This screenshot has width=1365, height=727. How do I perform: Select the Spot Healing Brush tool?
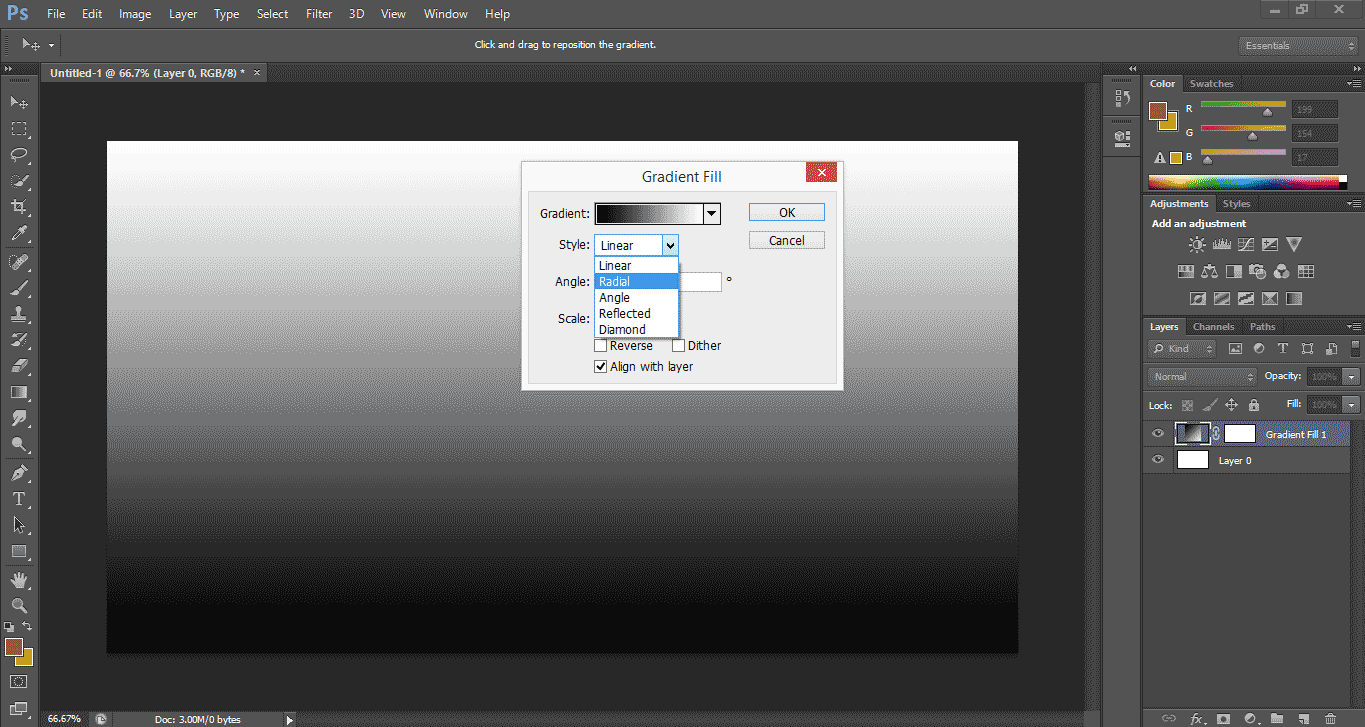(x=19, y=262)
